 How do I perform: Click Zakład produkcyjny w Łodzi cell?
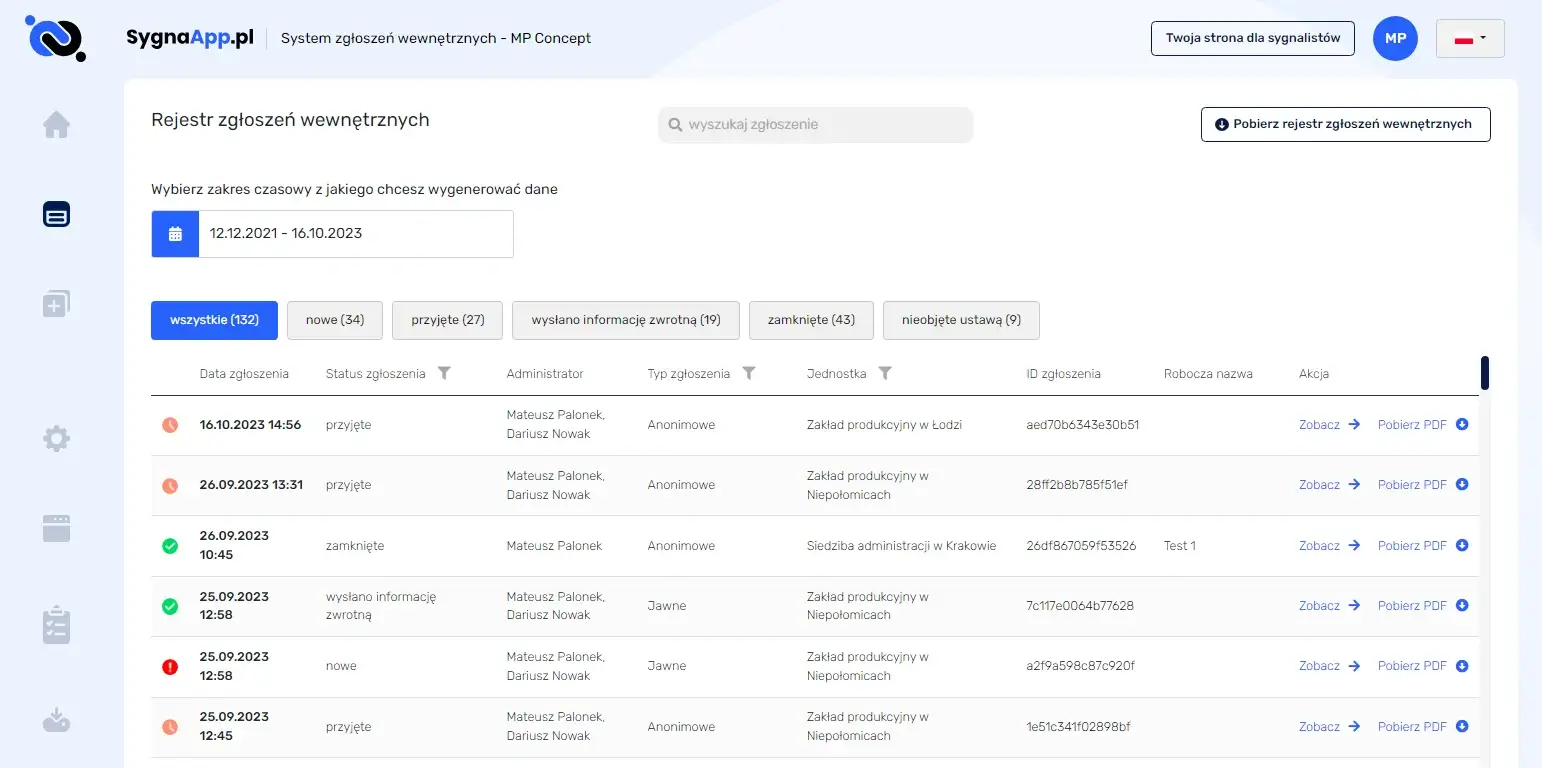(x=884, y=425)
